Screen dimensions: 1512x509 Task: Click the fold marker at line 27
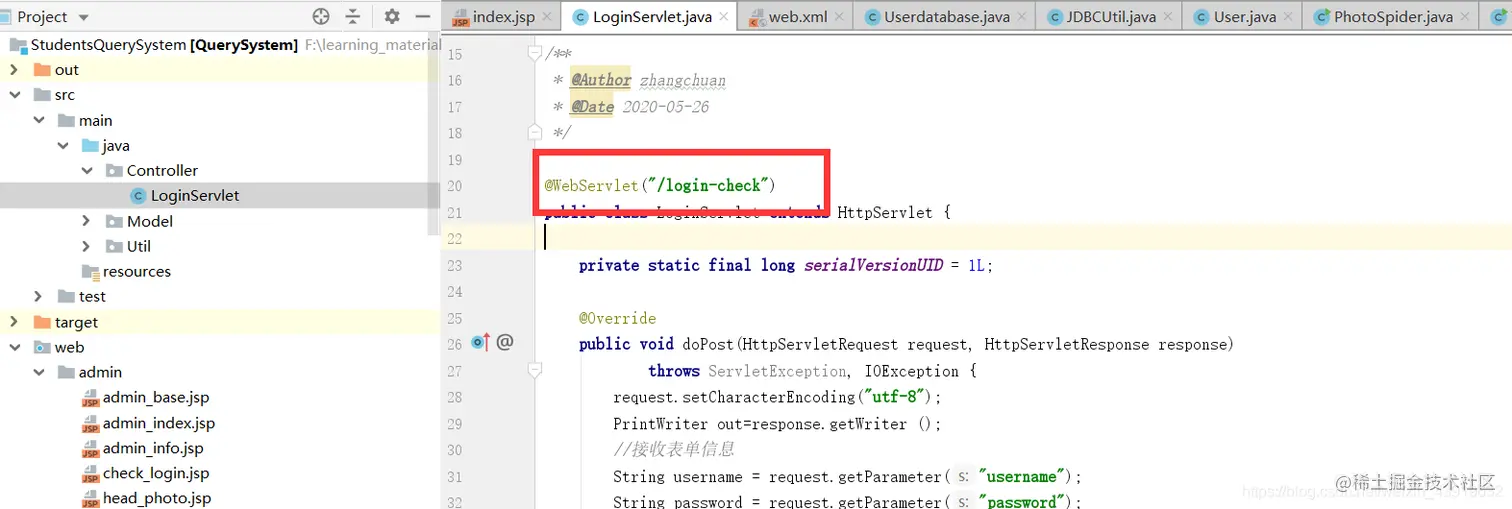535,370
